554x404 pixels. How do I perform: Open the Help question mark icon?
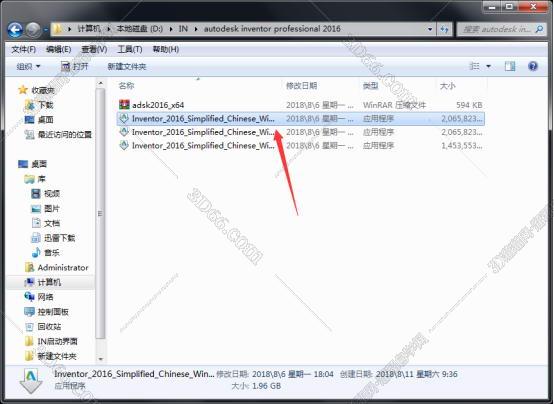[533, 66]
